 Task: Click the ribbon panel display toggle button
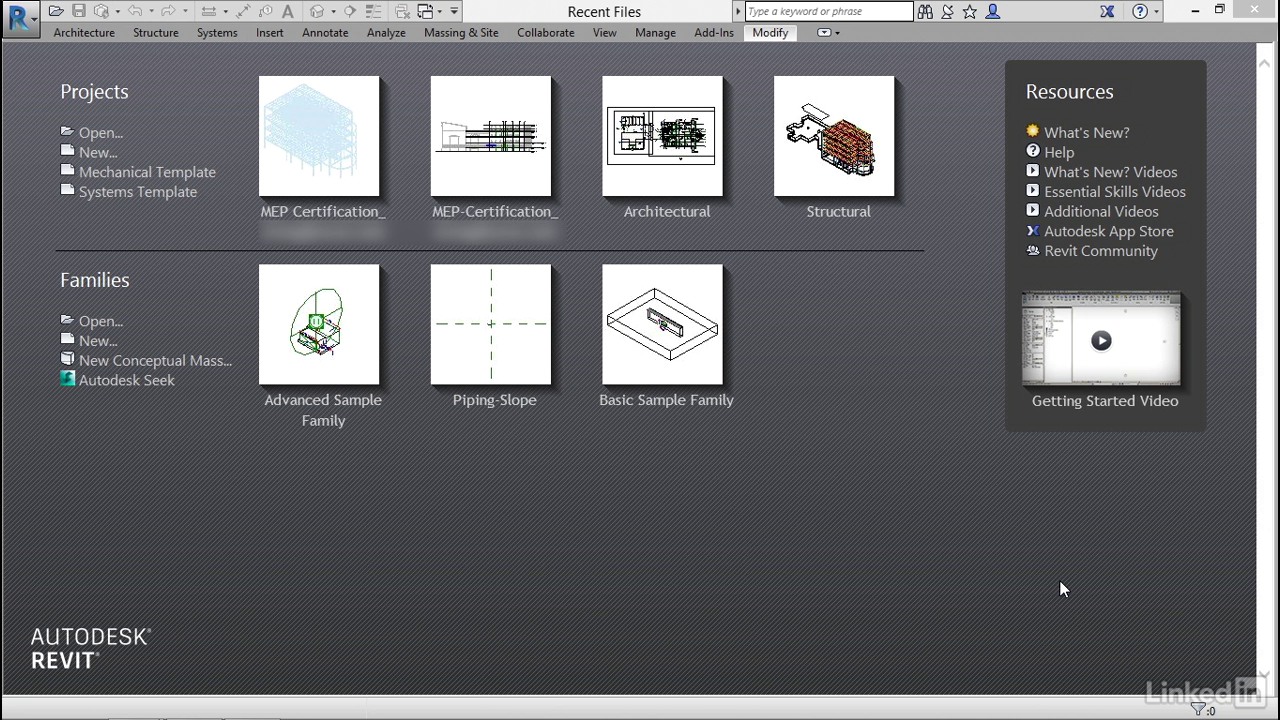tap(824, 33)
